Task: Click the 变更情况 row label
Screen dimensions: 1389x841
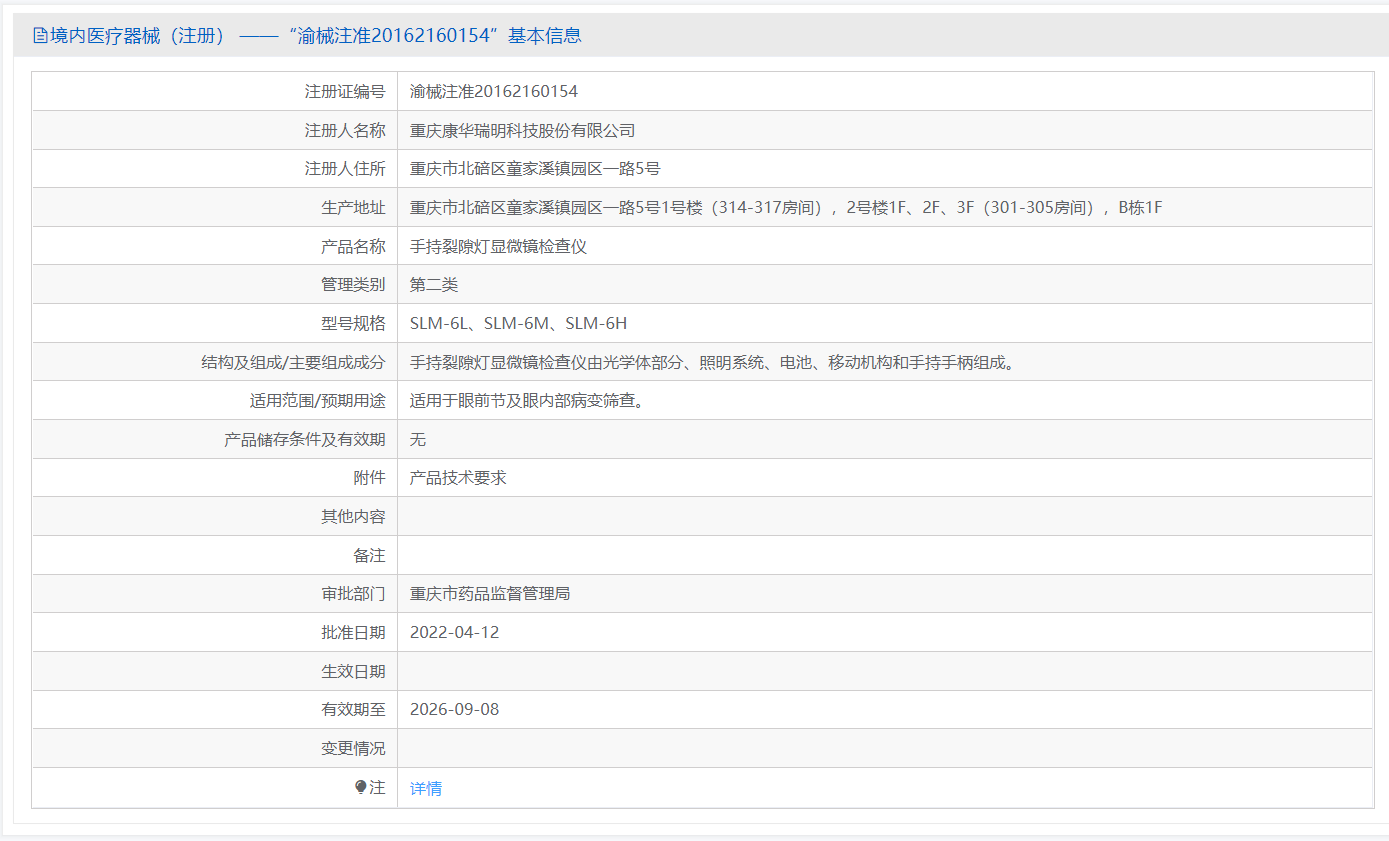Action: click(353, 749)
